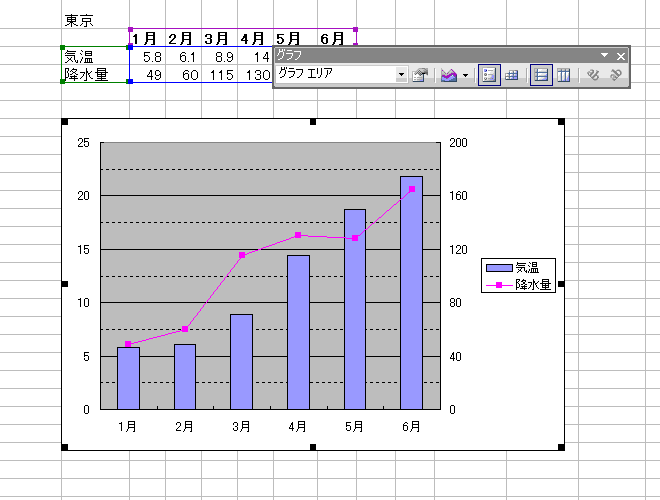Select the 6月 column header cell

(336, 38)
